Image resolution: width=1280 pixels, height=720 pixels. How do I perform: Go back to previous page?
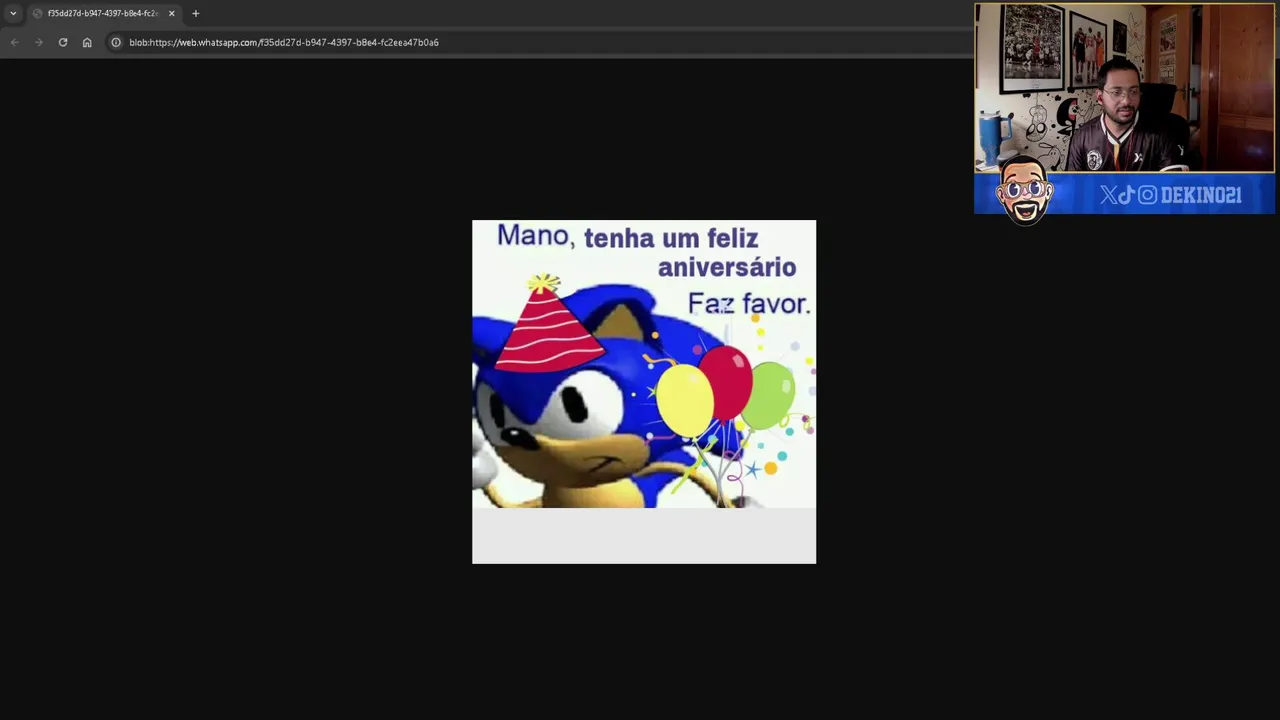14,42
